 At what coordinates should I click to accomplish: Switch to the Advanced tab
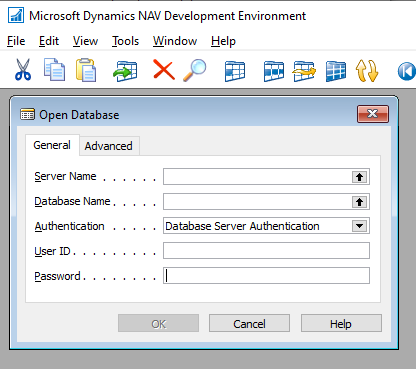109,146
